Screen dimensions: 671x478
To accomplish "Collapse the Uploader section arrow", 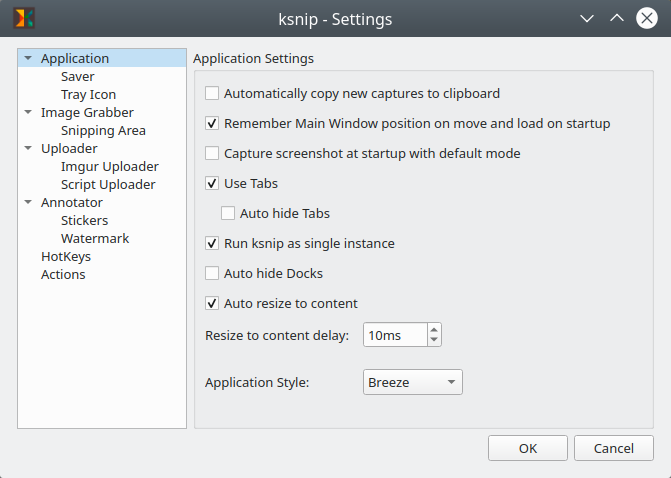I will pos(28,149).
